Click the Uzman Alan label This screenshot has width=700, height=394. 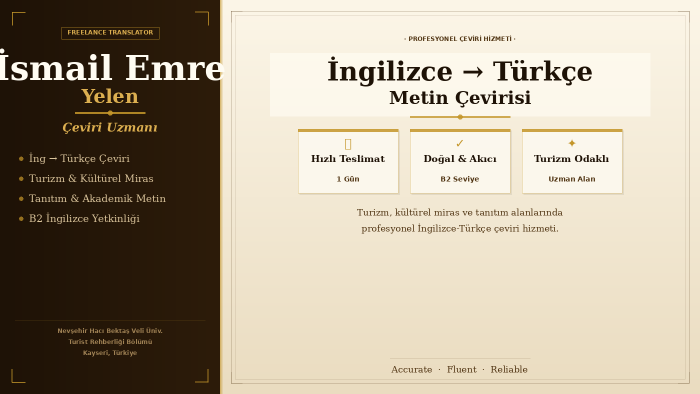[x=572, y=179]
